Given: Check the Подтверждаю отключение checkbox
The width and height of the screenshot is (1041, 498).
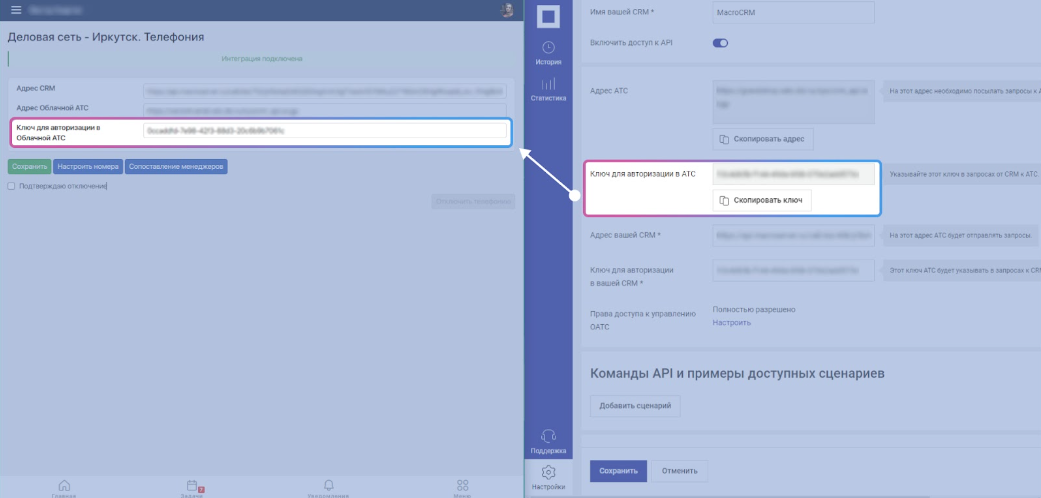Looking at the screenshot, I should (x=11, y=186).
